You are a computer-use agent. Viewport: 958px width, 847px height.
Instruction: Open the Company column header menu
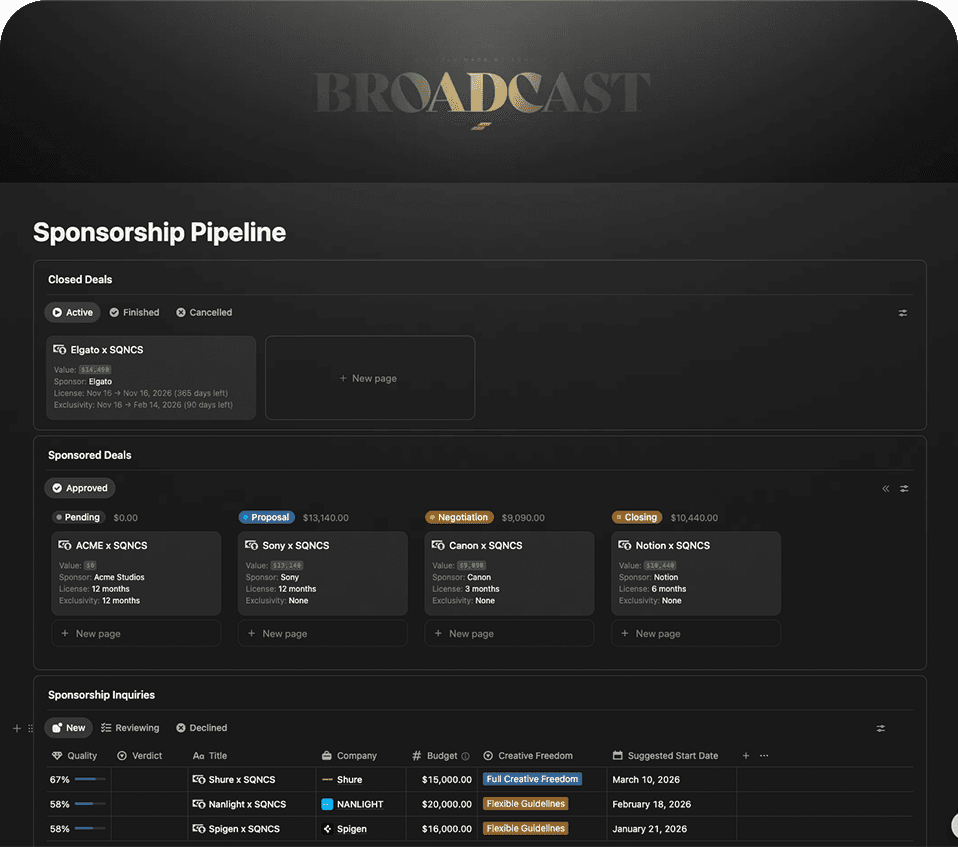coord(349,756)
